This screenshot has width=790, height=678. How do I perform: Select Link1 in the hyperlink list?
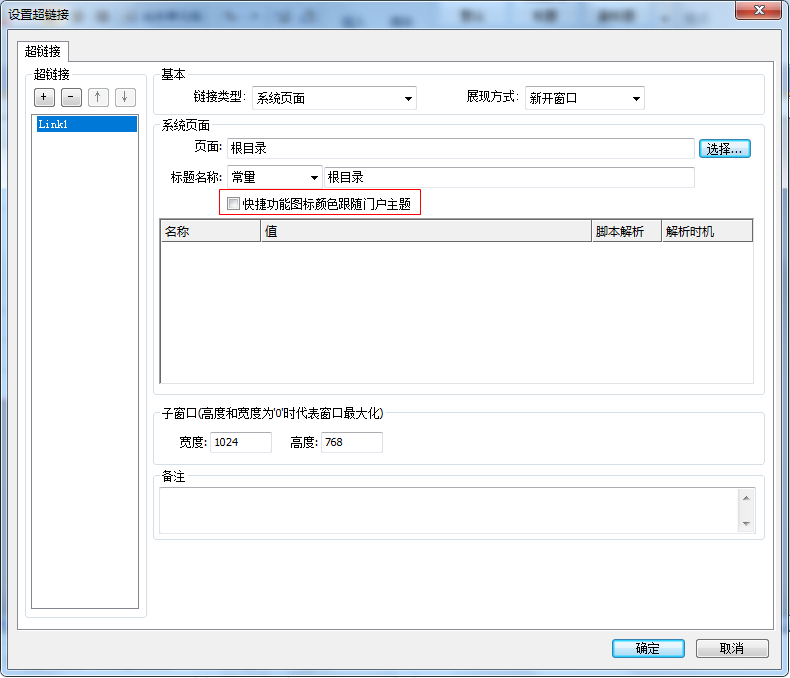85,124
